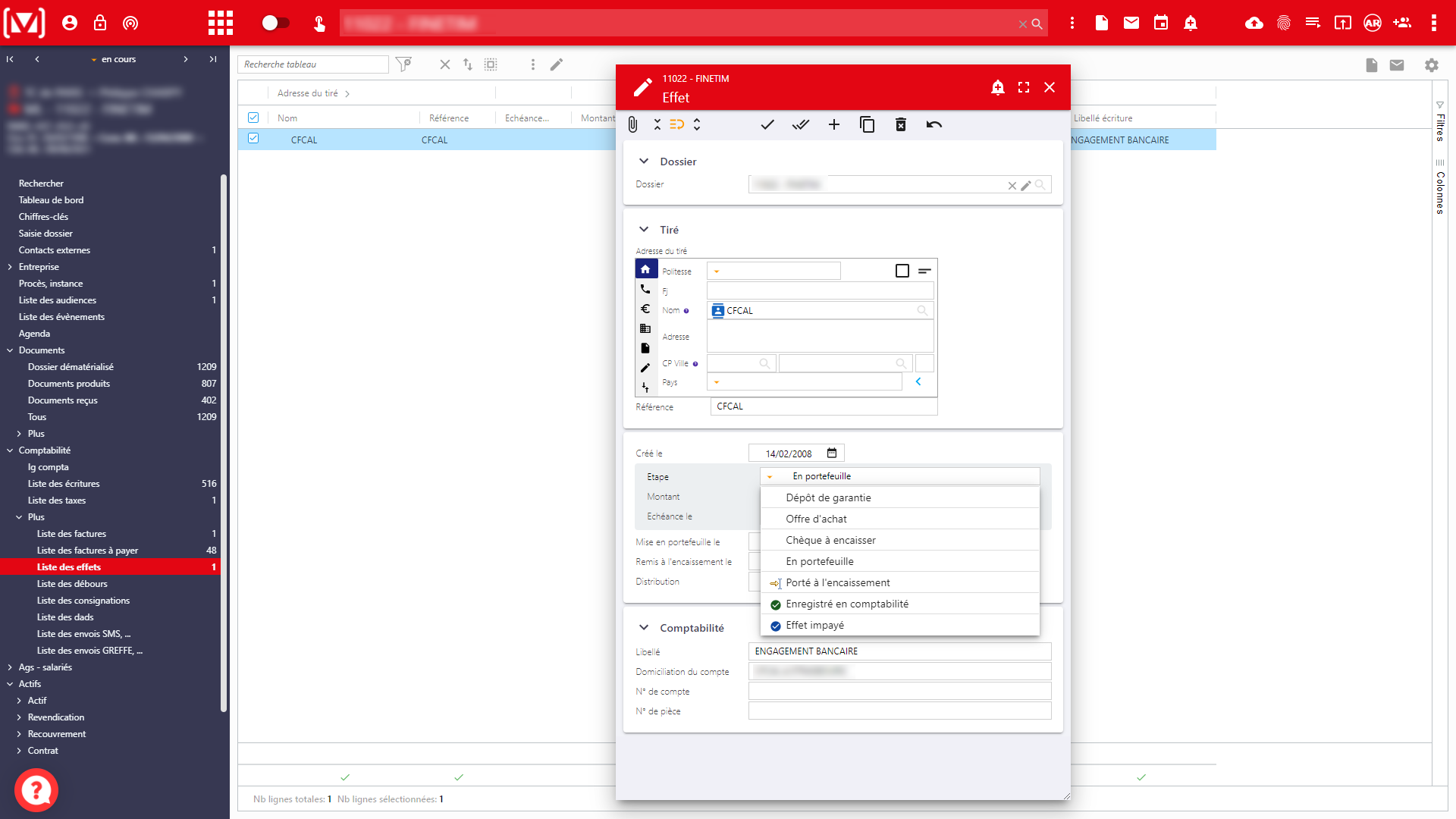Screen dimensions: 1456x819
Task: Click the Libellé field ENGAGEMENT BANCAIRE
Action: tap(899, 651)
